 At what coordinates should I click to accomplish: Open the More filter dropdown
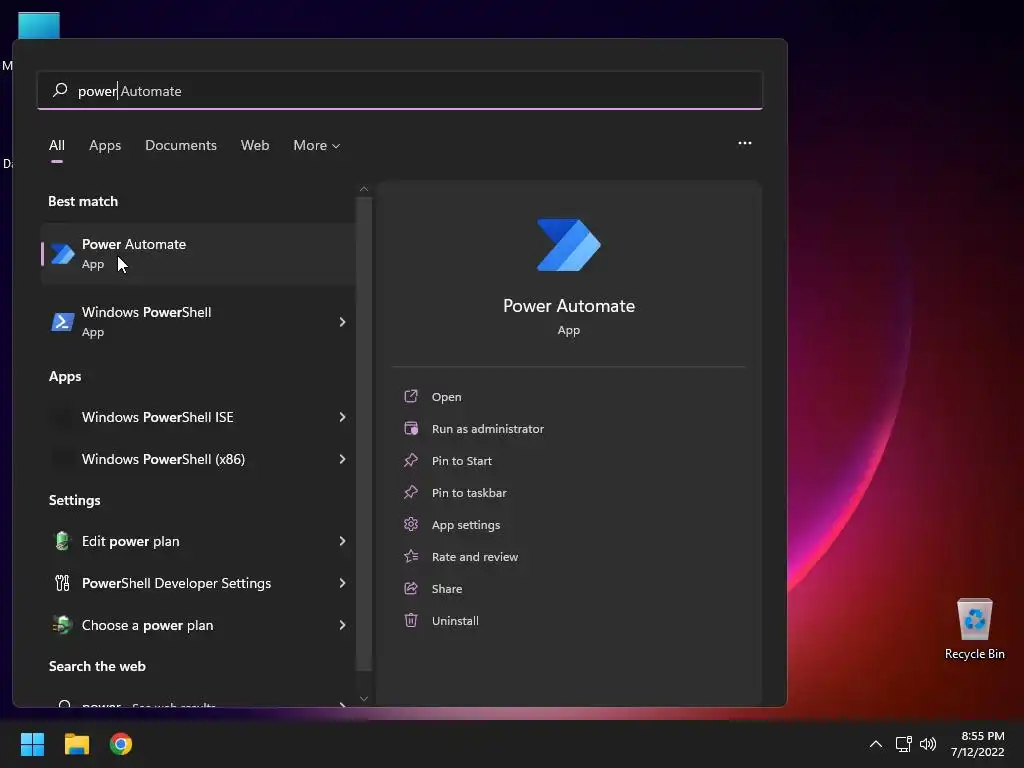pyautogui.click(x=317, y=145)
